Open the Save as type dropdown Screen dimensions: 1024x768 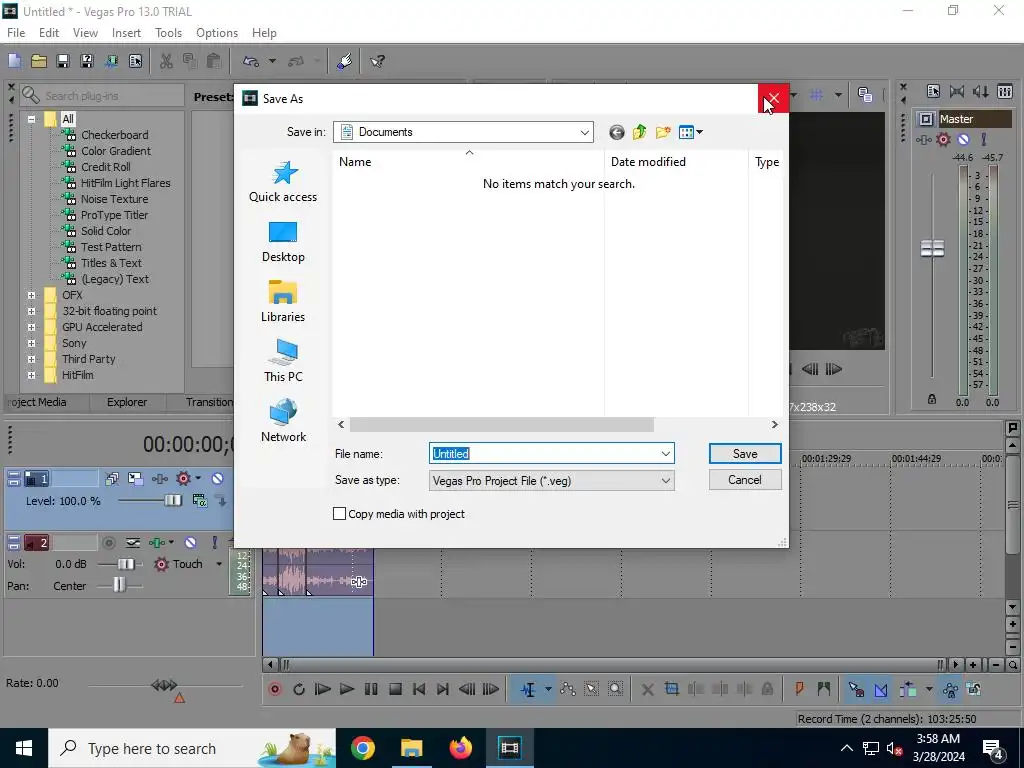(665, 481)
